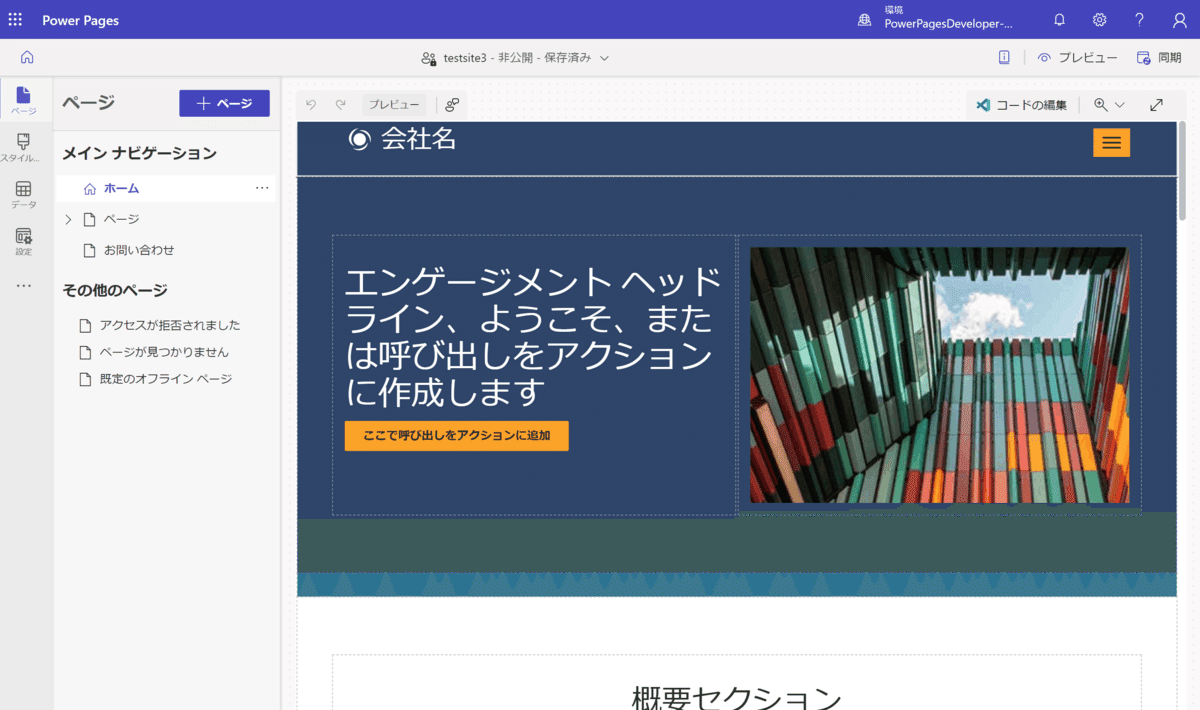Open the help question mark icon

[x=1139, y=20]
